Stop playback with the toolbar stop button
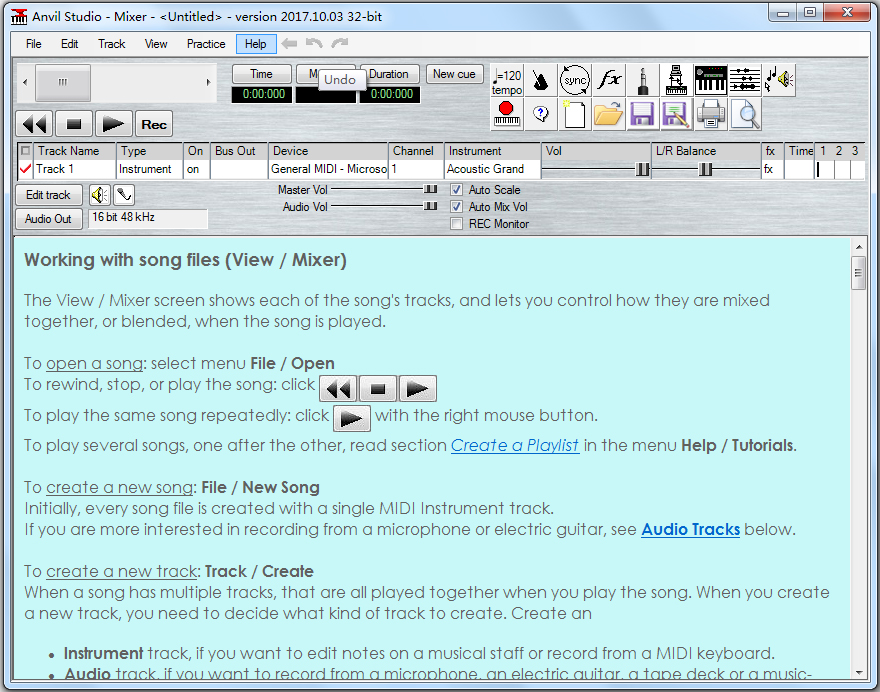Screen dimensions: 880x692 [x=74, y=124]
